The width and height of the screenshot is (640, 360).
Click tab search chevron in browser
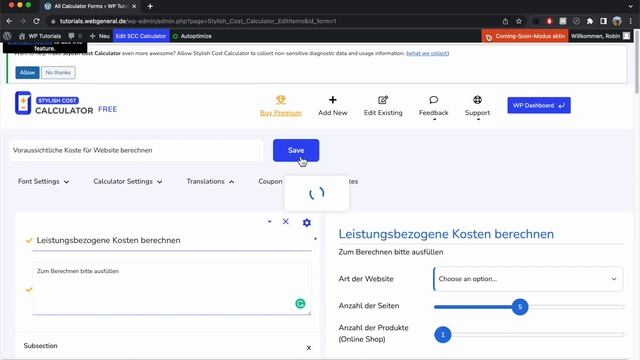(x=631, y=6)
